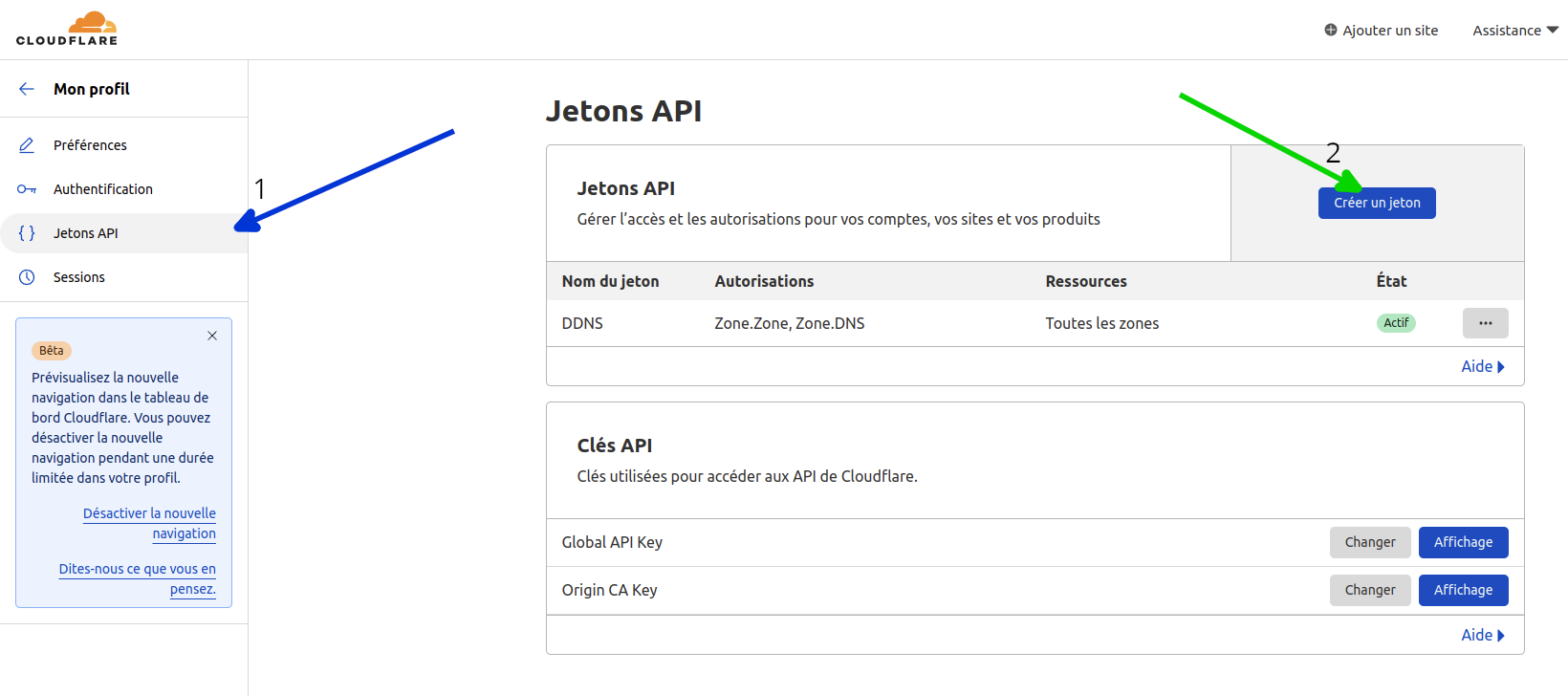Click Affichage for Origin CA Key
The height and width of the screenshot is (696, 1568).
(x=1463, y=590)
